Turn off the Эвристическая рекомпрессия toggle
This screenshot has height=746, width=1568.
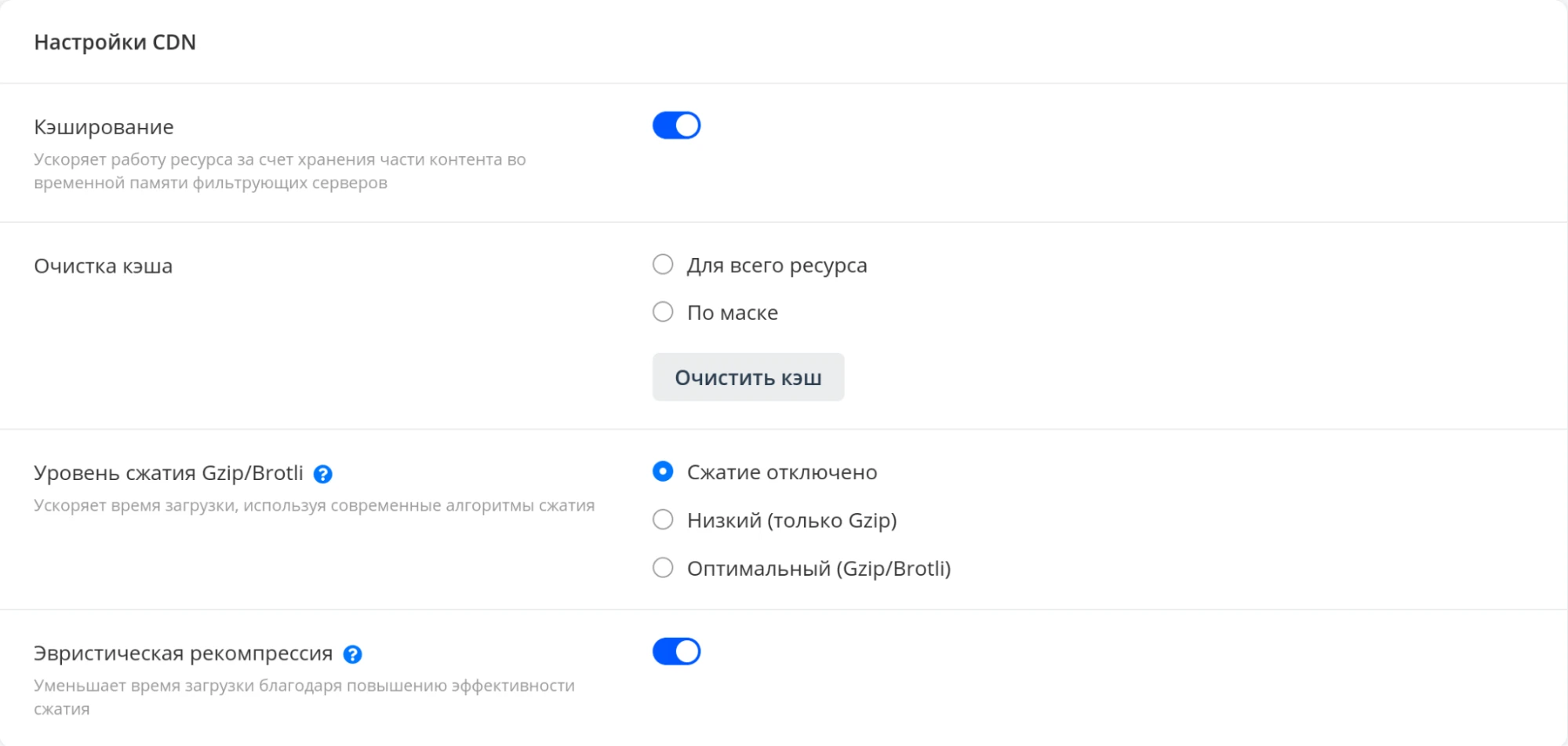point(676,651)
